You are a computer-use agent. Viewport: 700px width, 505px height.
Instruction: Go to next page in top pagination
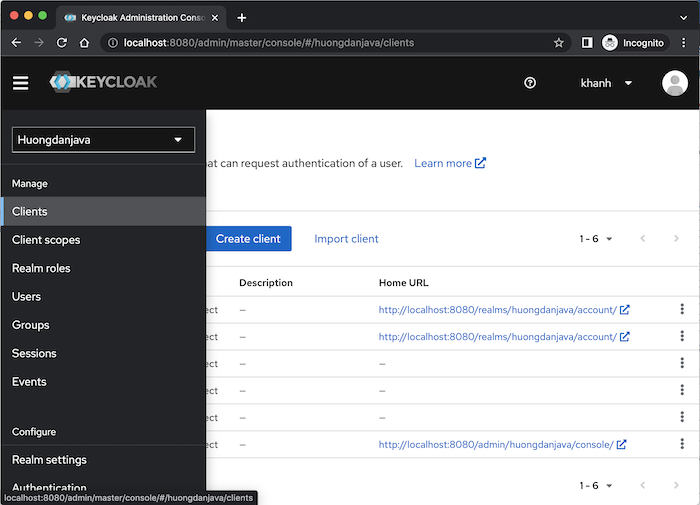676,238
